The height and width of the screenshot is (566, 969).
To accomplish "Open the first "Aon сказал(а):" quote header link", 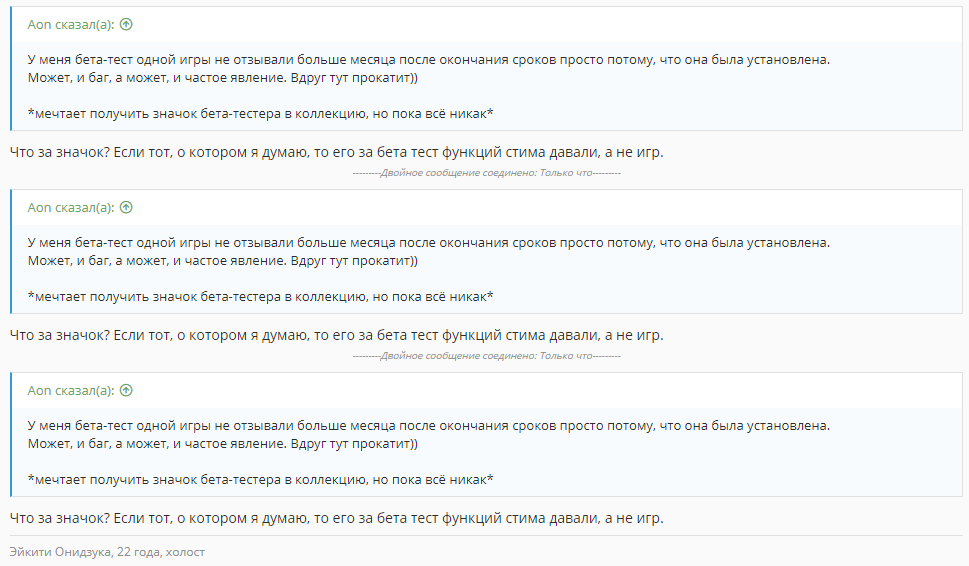I will (x=70, y=25).
